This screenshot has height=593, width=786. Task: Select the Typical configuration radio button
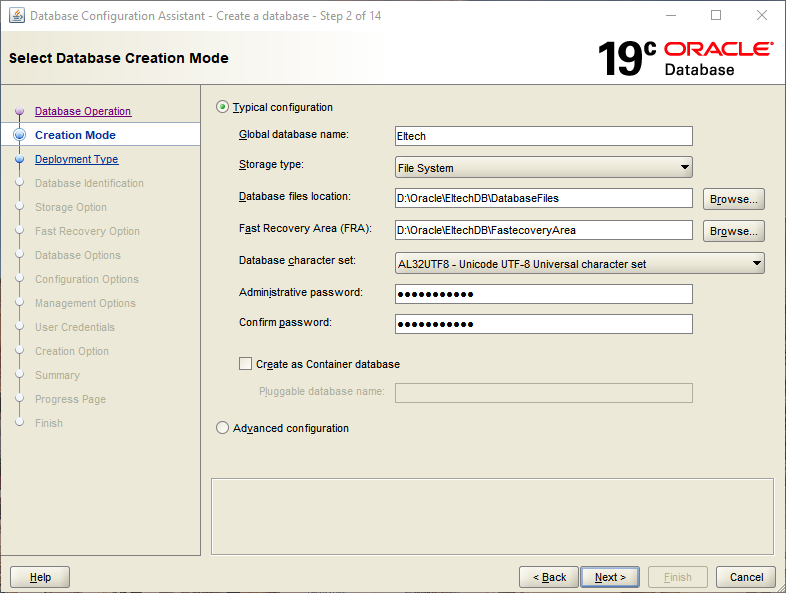[223, 107]
